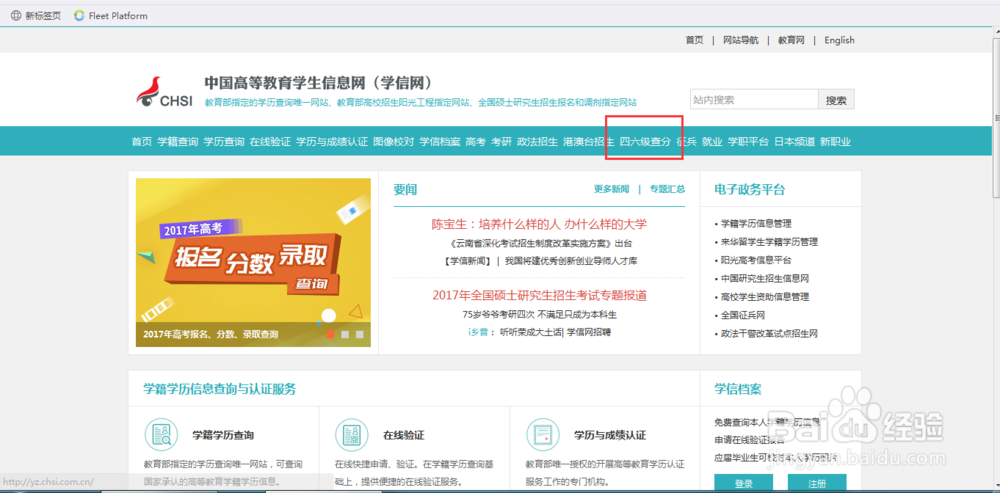Click the Fleet Platform tab favicon
The height and width of the screenshot is (493, 1000).
click(79, 16)
